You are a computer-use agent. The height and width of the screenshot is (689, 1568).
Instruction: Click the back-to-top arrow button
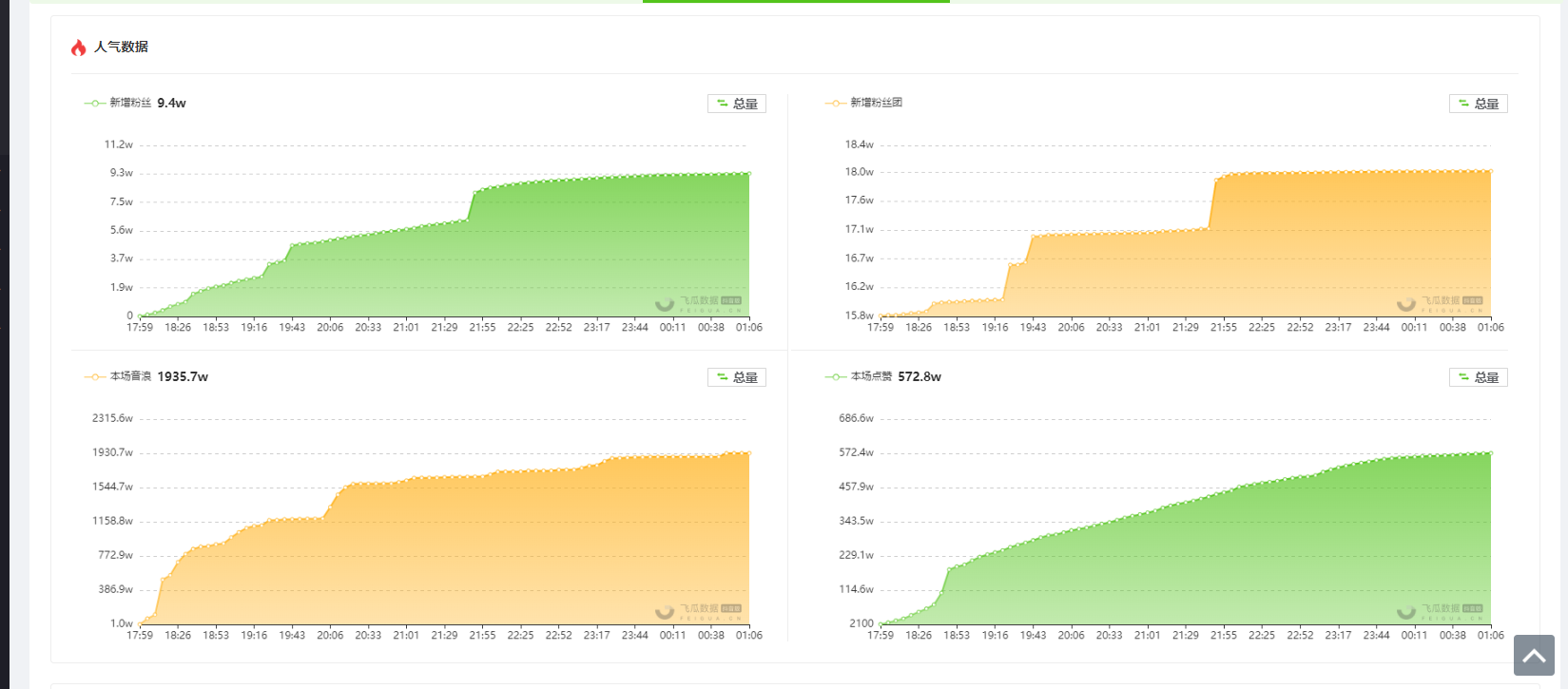coord(1534,656)
